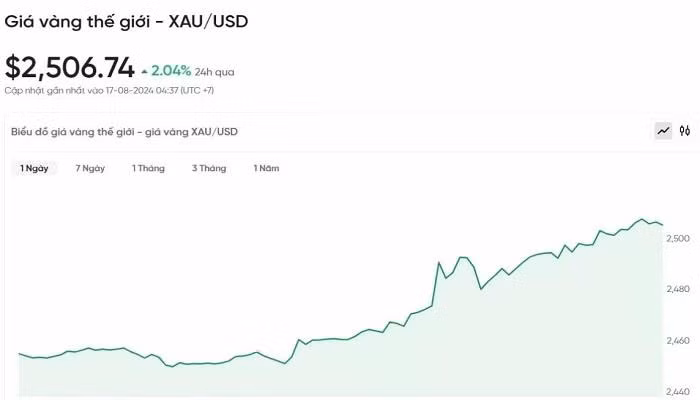
Task: Click the 2.04% change value
Action: (x=171, y=71)
